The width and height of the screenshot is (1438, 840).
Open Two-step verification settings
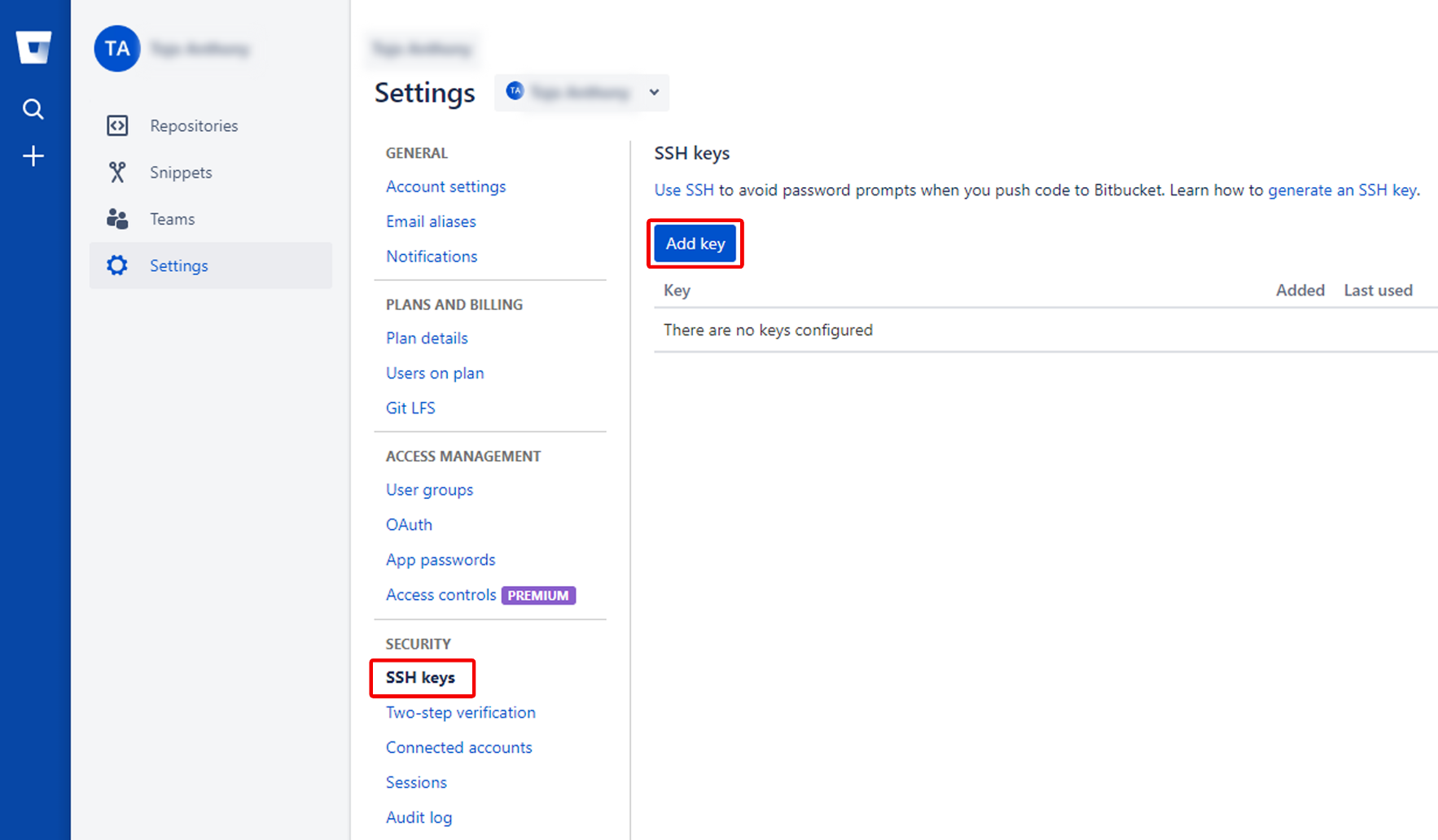[460, 713]
